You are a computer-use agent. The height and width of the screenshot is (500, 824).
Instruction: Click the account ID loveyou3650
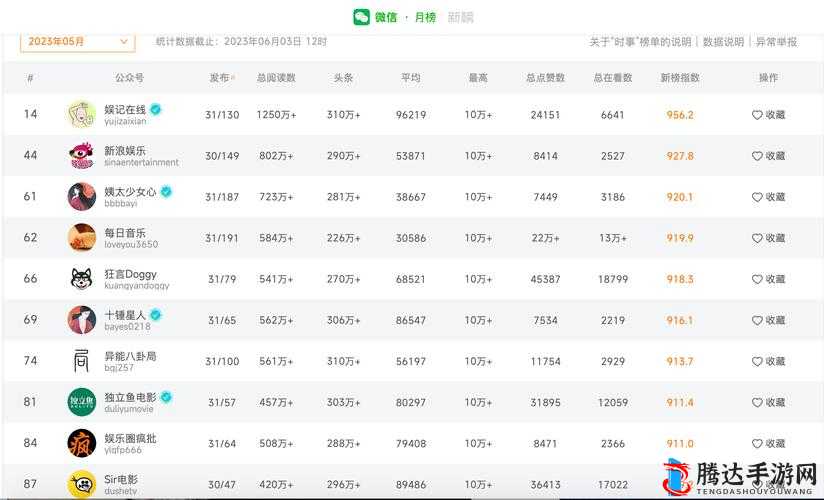(131, 244)
